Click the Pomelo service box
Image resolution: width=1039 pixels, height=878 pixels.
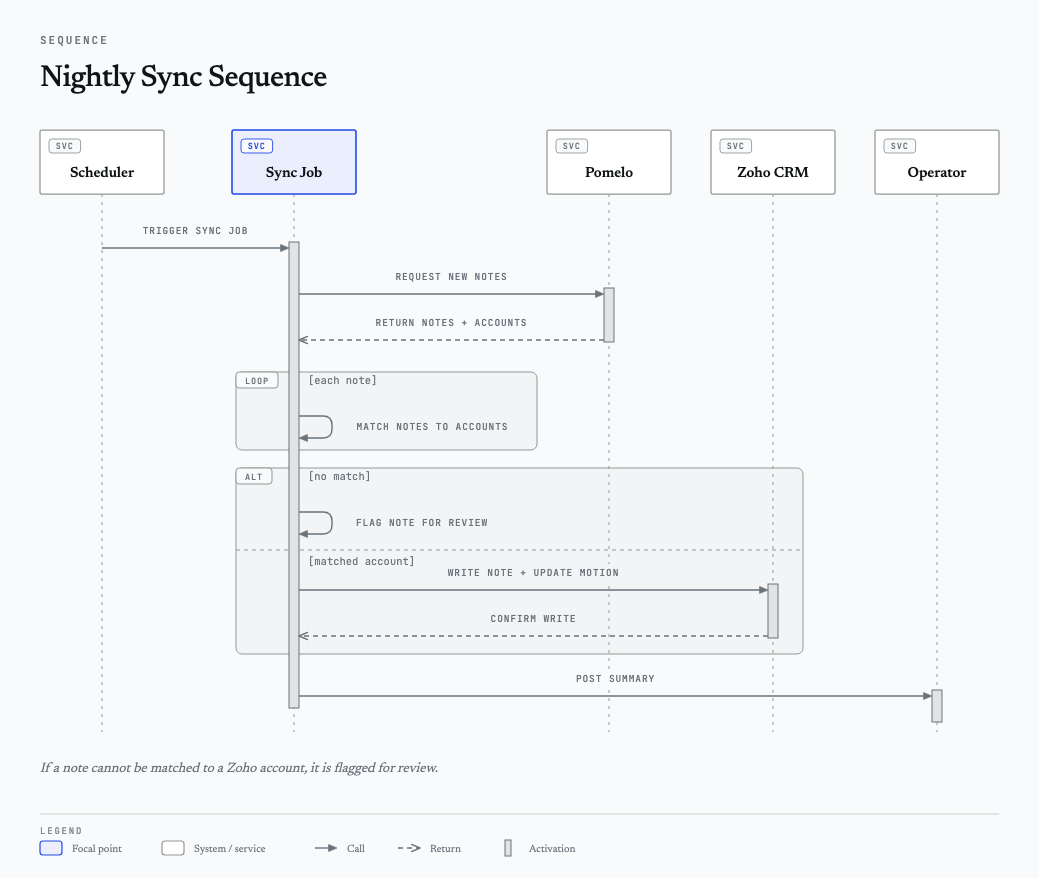click(609, 162)
